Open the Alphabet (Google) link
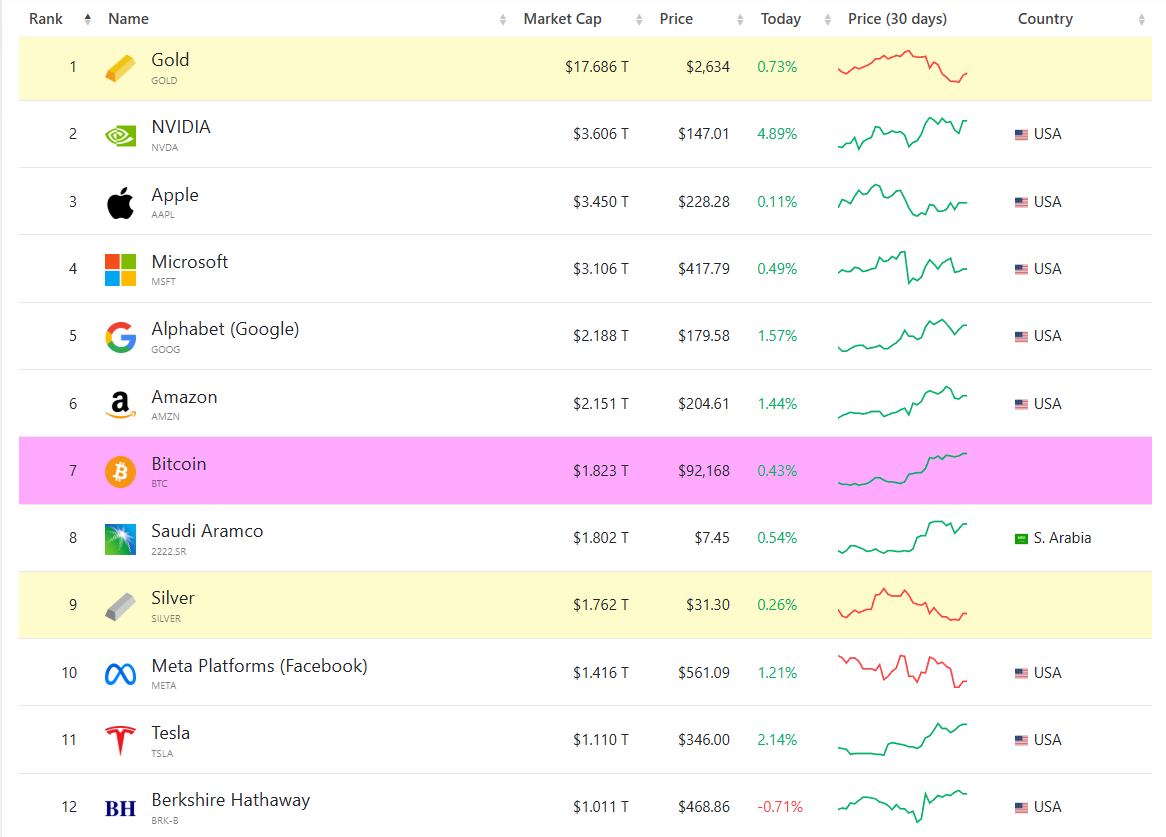1166x837 pixels. 225,329
